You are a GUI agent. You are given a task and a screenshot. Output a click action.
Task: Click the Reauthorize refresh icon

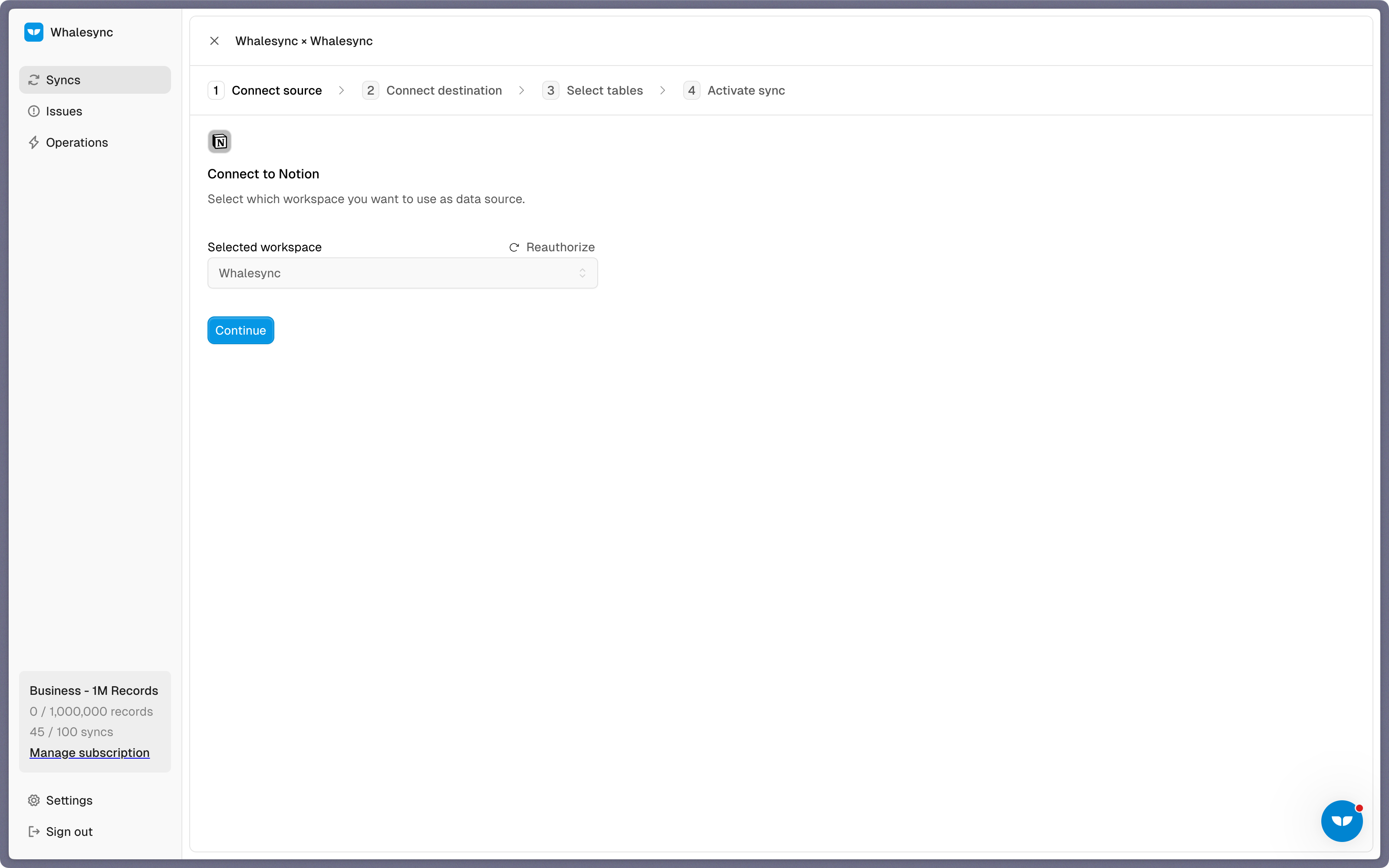[514, 247]
